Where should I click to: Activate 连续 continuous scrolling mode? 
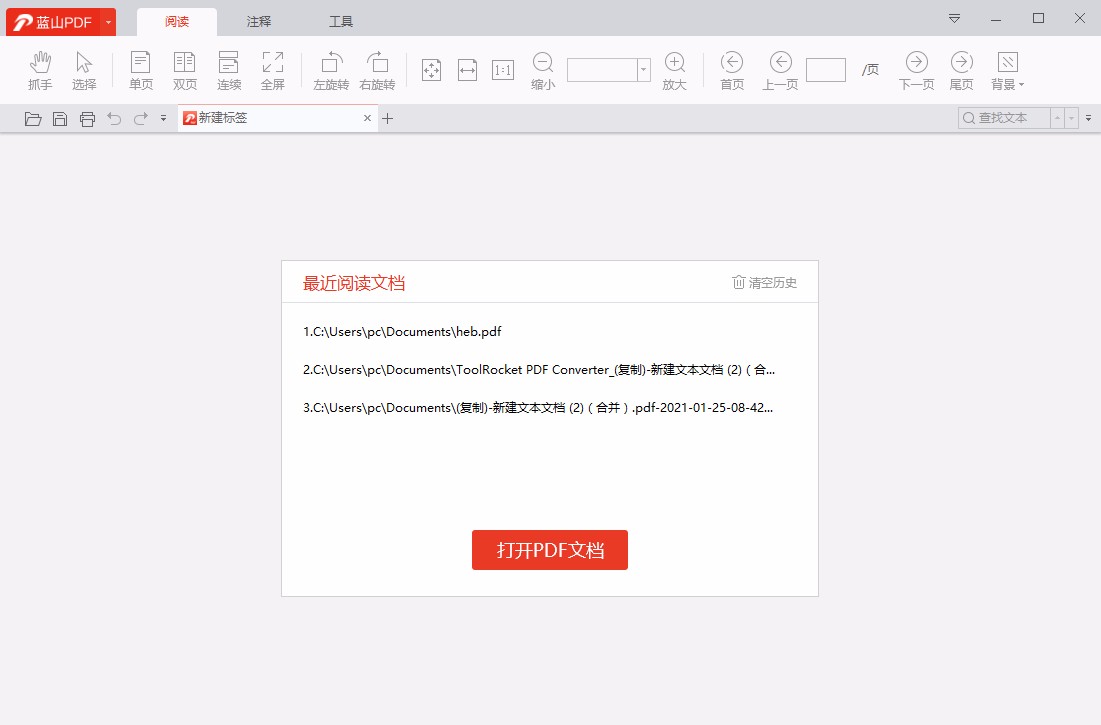coord(229,68)
